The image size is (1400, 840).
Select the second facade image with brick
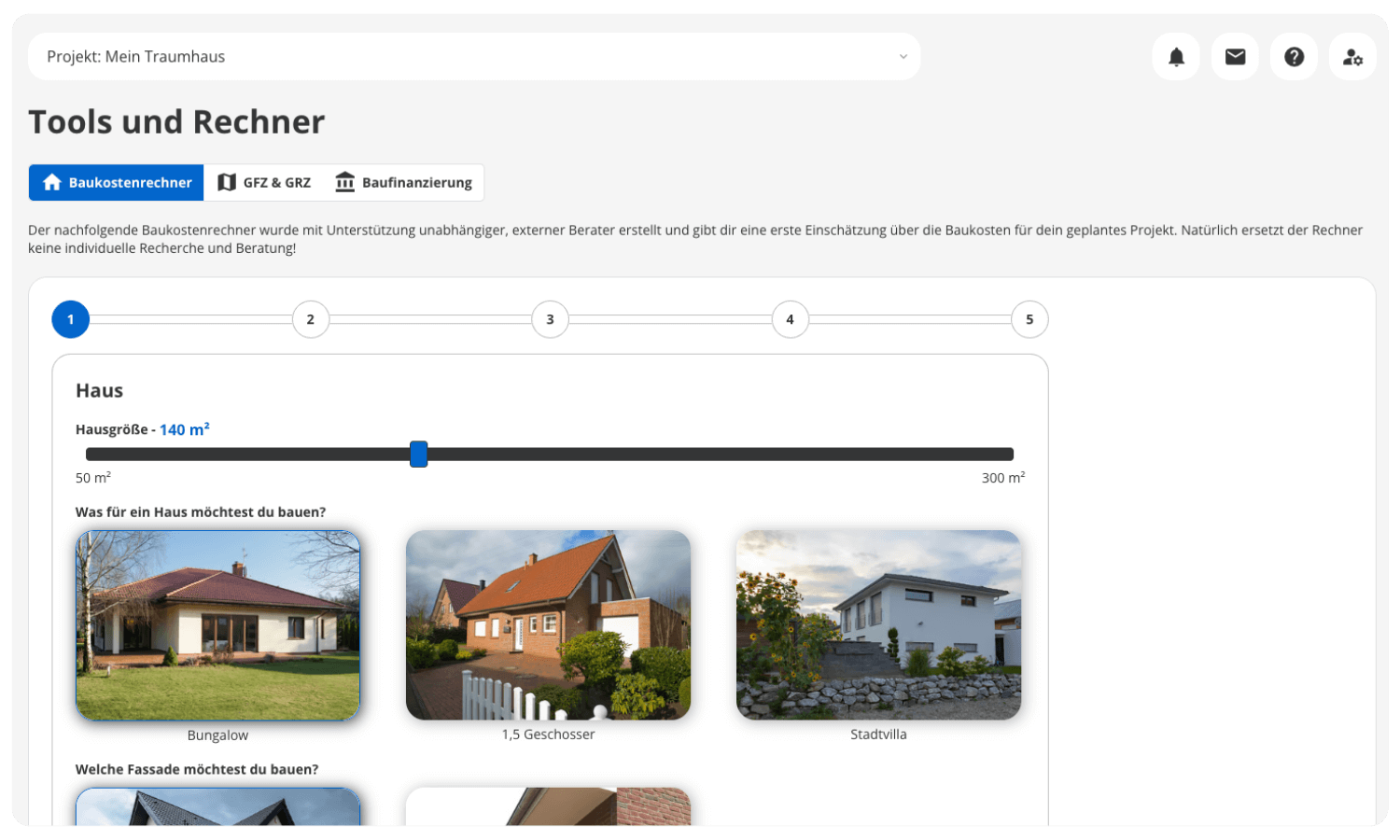[548, 806]
